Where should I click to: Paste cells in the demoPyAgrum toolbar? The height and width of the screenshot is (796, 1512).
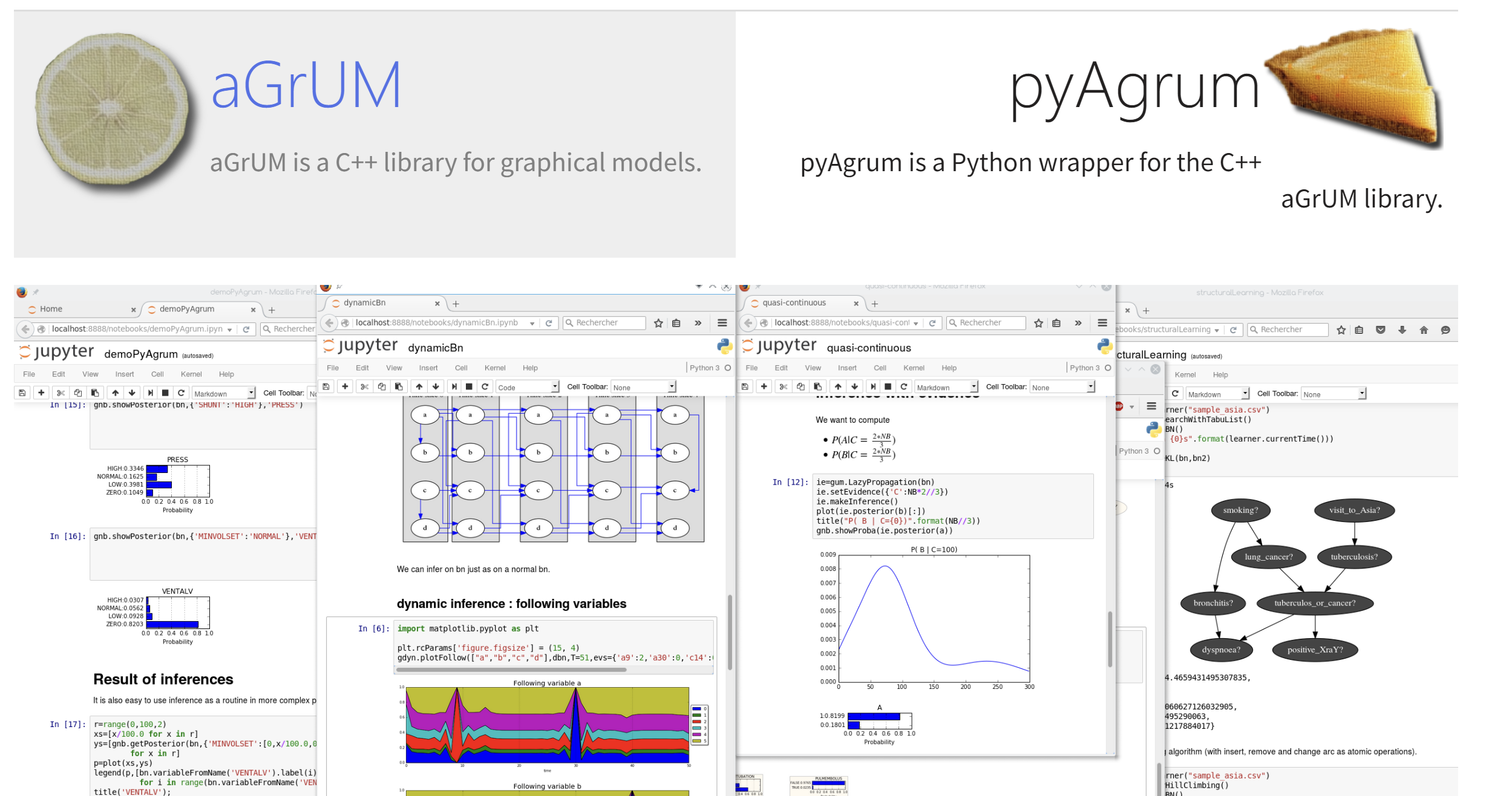tap(95, 393)
